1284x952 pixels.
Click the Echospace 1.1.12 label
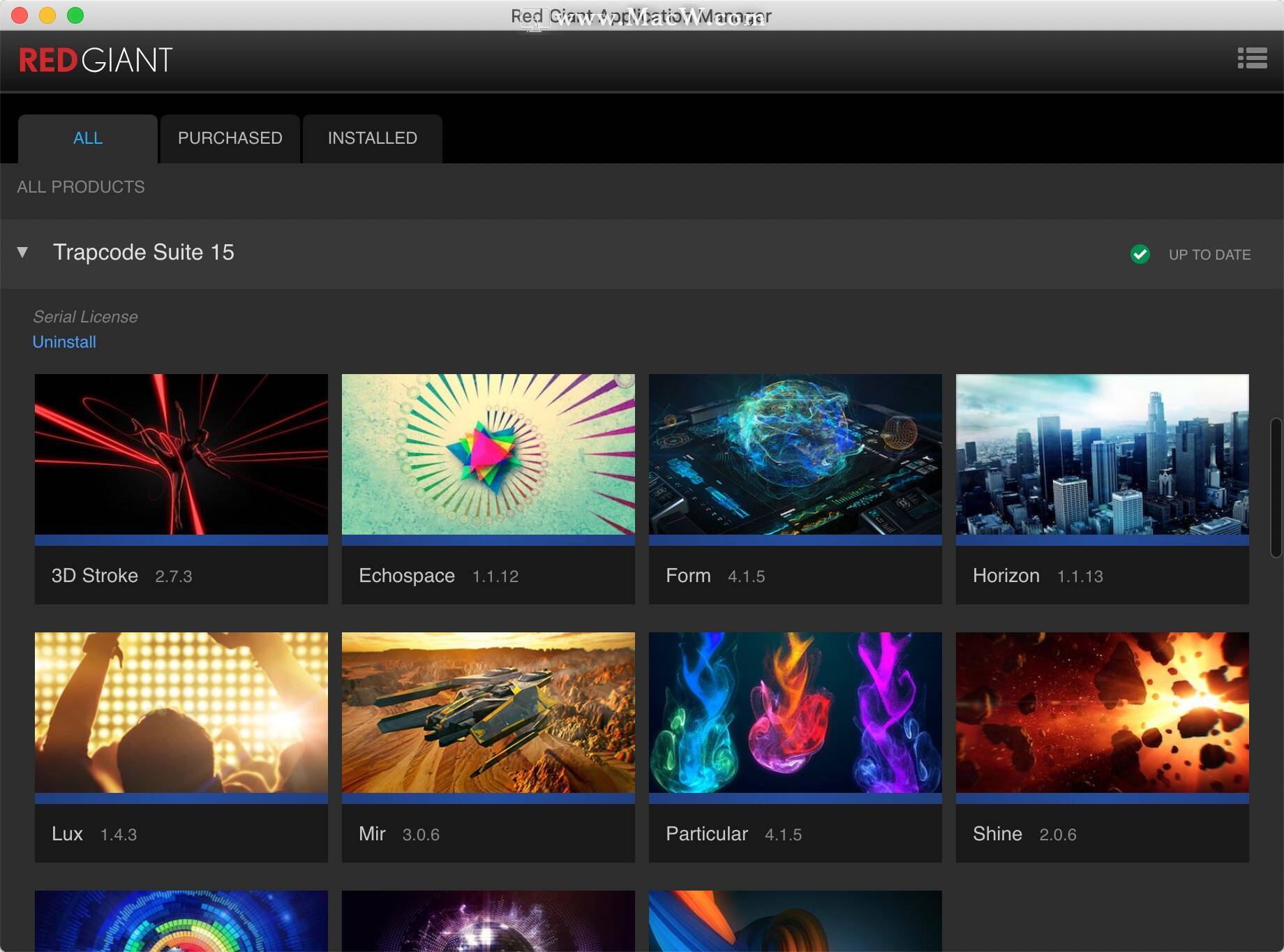(x=439, y=576)
